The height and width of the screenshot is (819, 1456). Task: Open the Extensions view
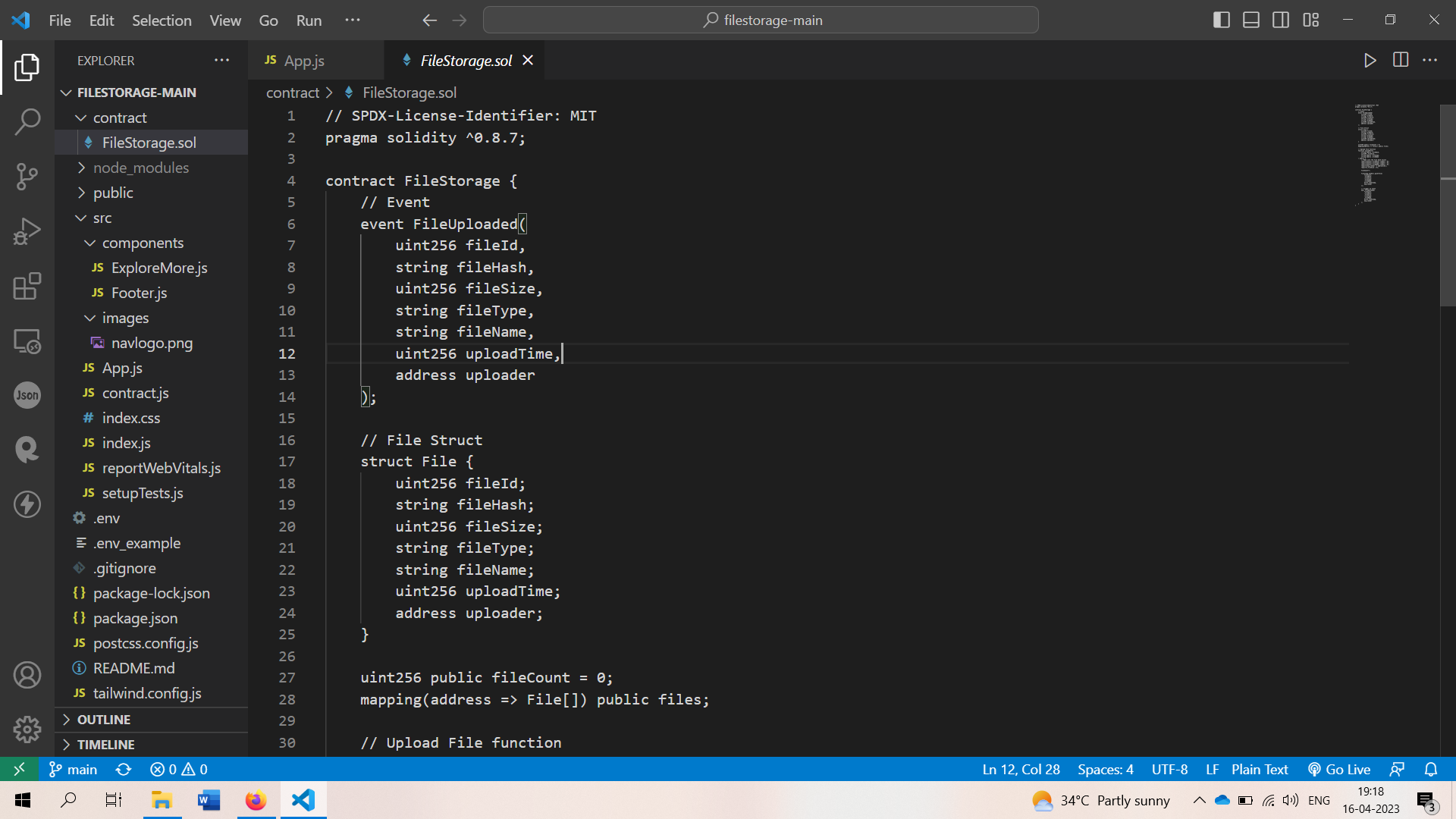(x=27, y=287)
